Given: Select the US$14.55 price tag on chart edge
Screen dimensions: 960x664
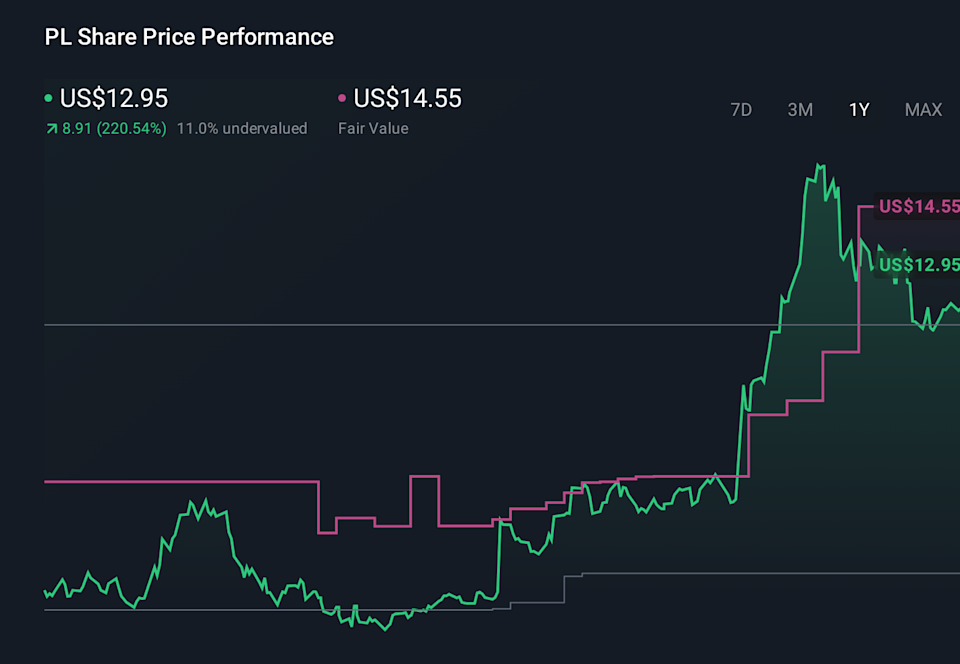Looking at the screenshot, I should (917, 207).
